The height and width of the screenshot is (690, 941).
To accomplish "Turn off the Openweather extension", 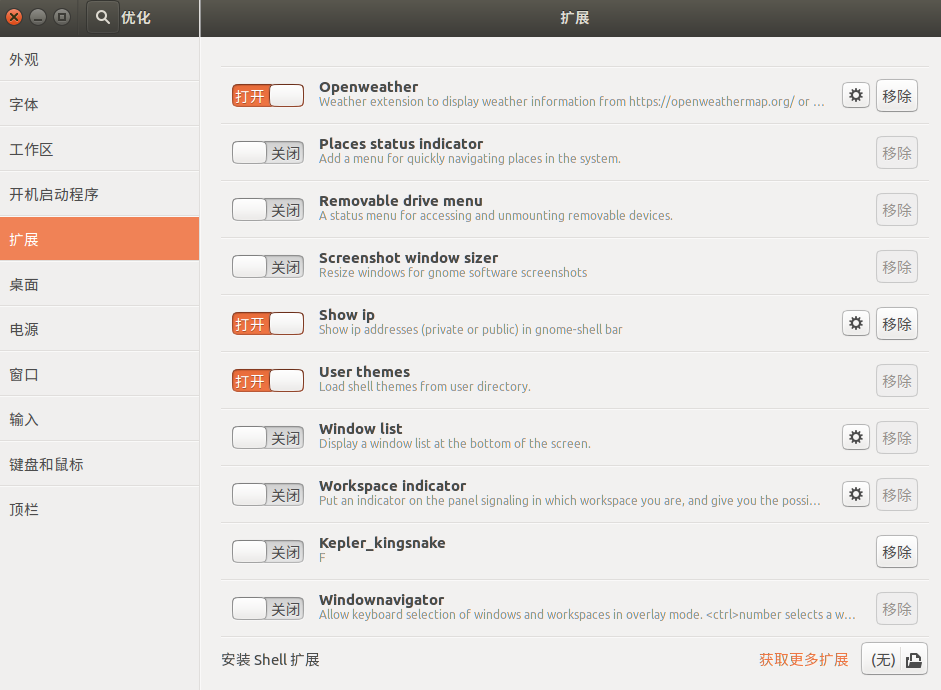I will 268,95.
